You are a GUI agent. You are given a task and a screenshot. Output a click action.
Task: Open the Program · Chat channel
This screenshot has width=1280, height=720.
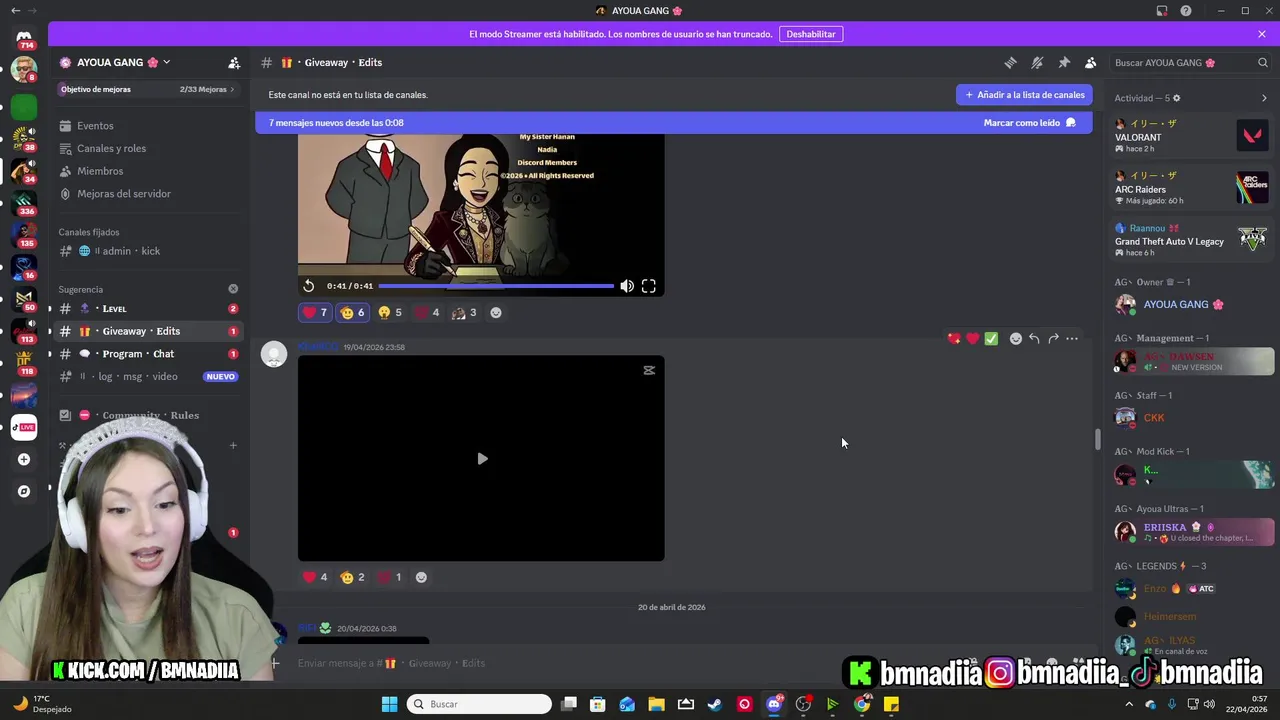(x=148, y=354)
